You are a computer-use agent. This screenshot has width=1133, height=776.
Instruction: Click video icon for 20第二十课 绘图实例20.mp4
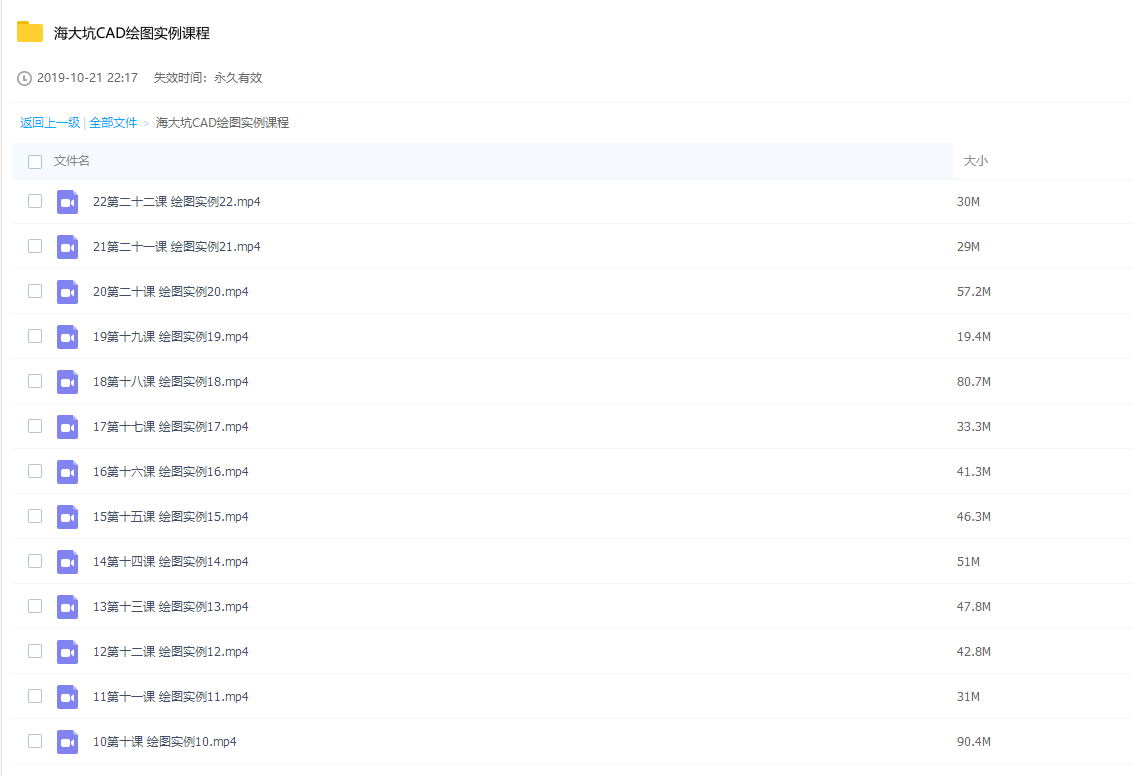(67, 291)
